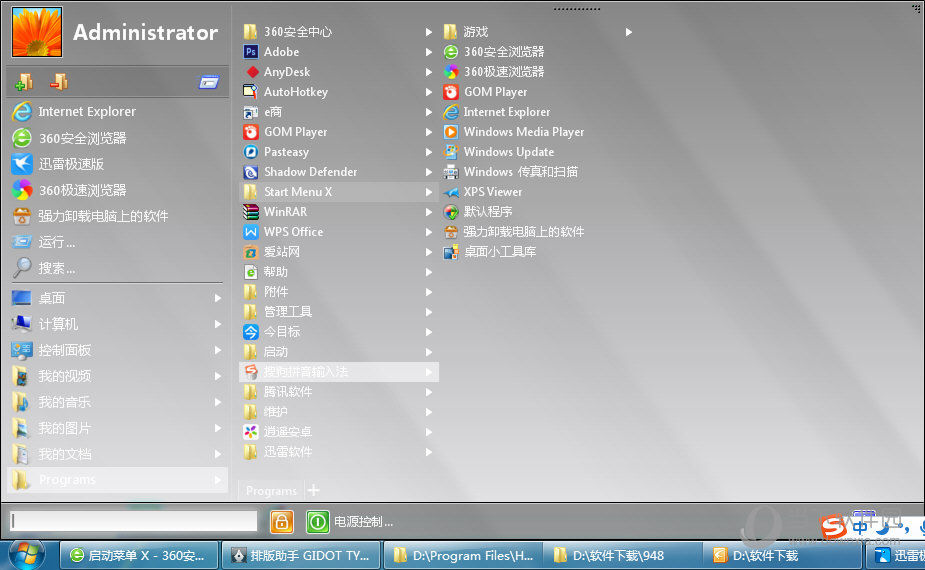
Task: Click the add-user icon under Administrator
Action: tap(24, 82)
